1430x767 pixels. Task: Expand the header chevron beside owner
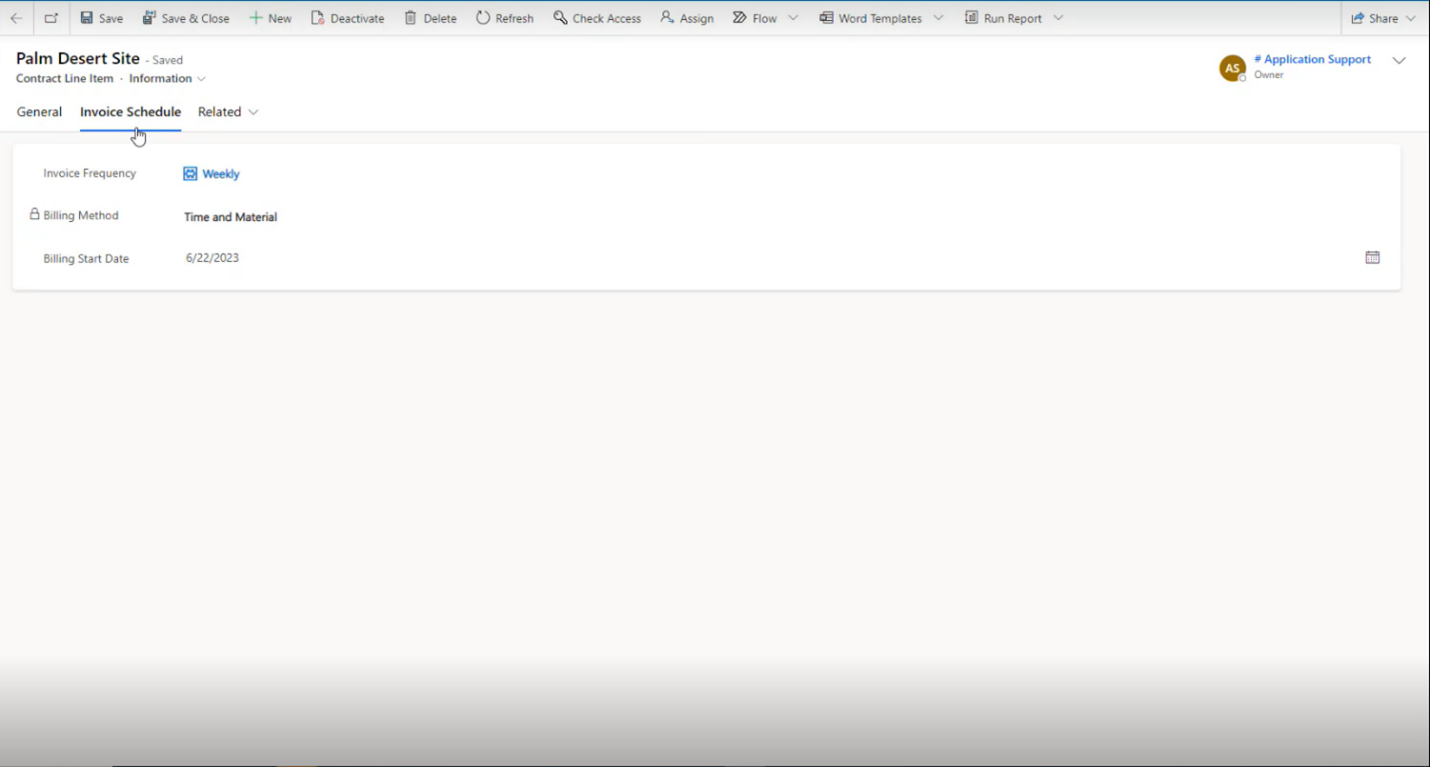pyautogui.click(x=1399, y=61)
